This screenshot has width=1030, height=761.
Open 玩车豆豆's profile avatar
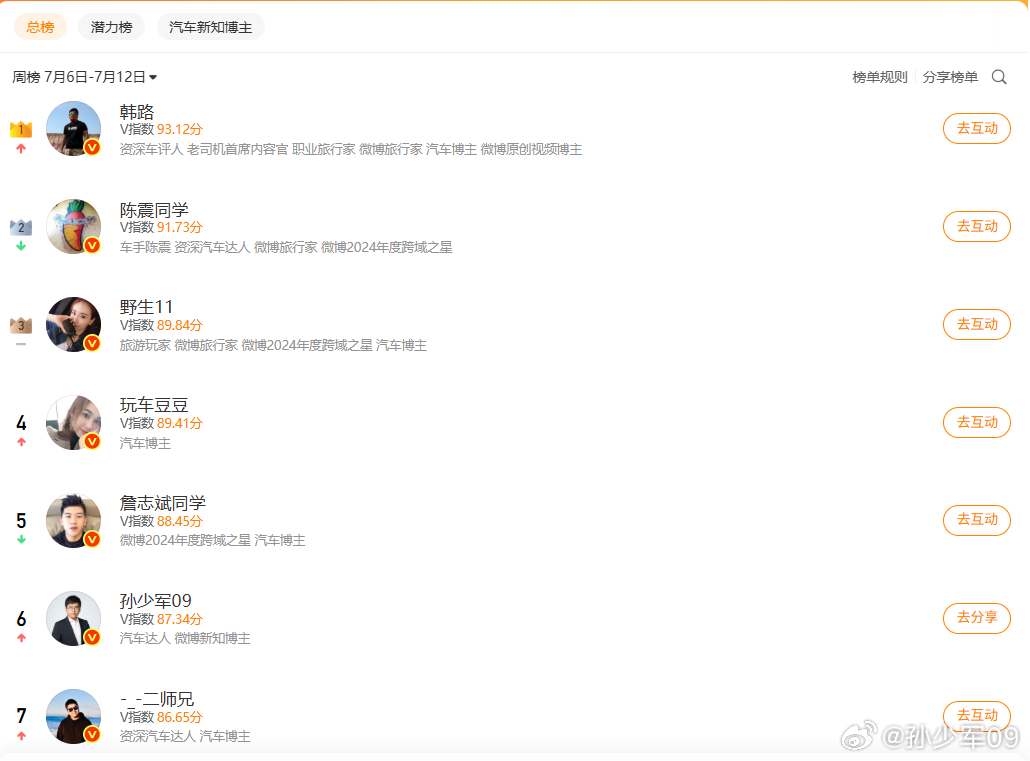[x=74, y=422]
